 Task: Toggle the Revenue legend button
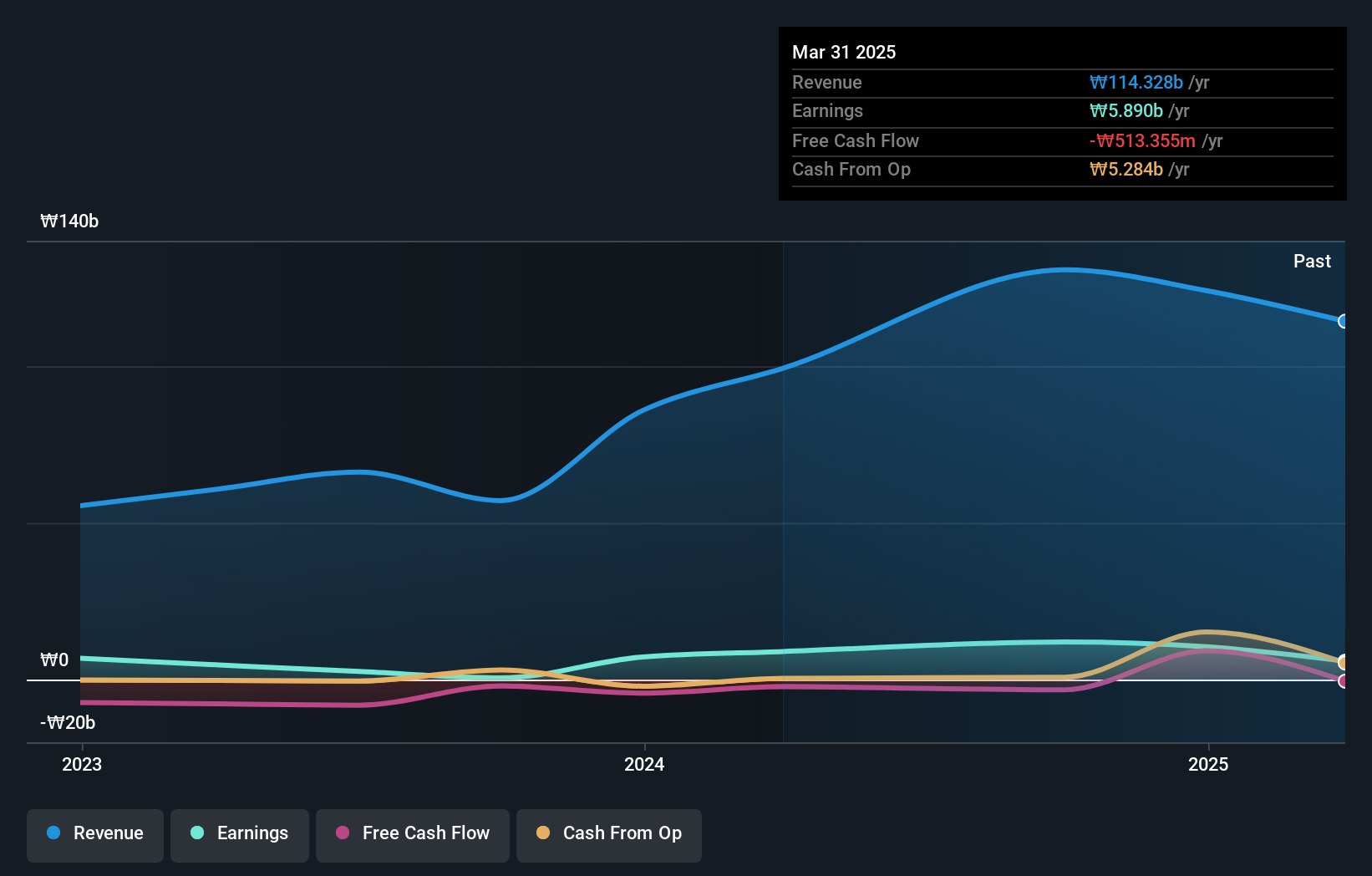[95, 835]
